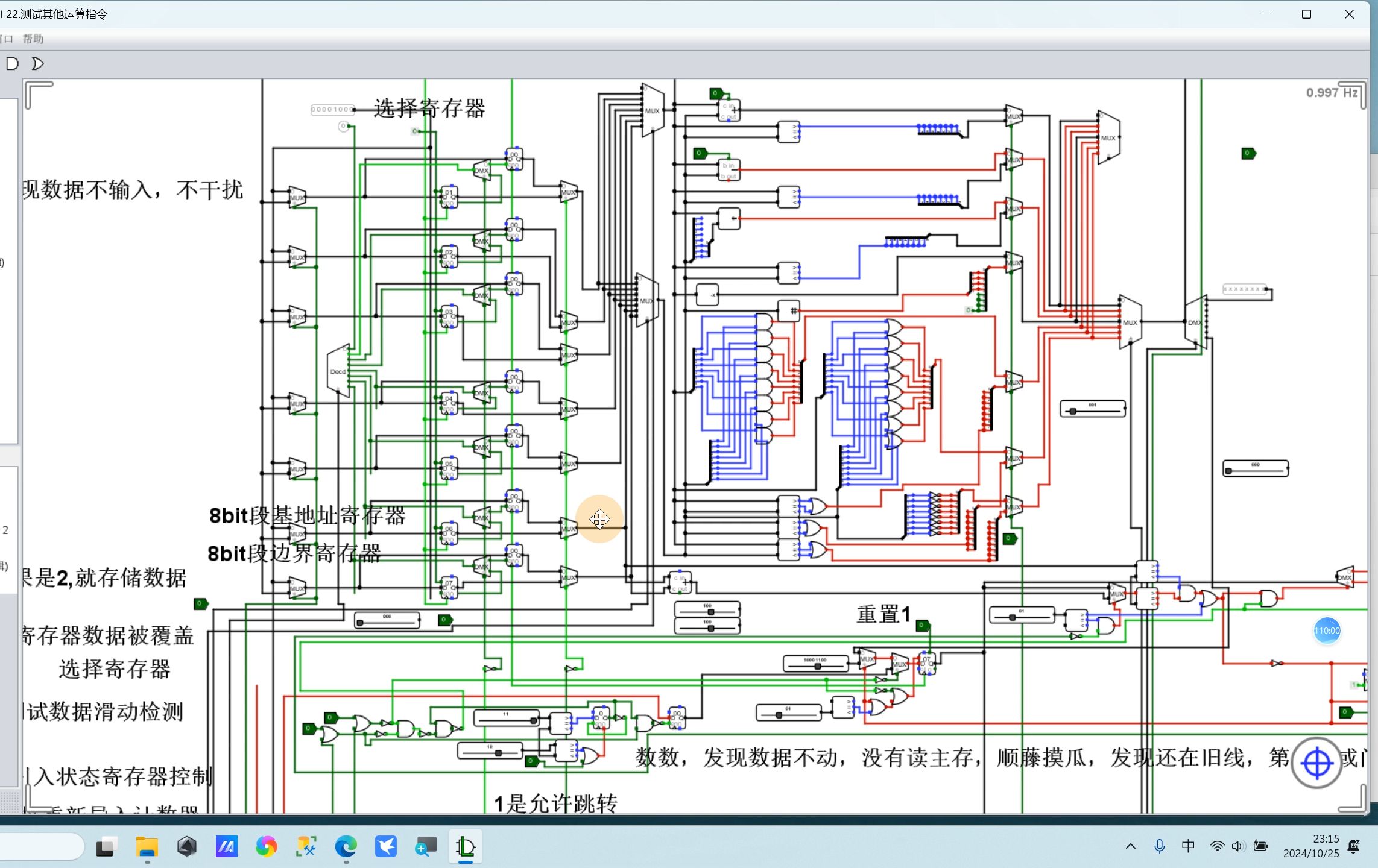Adjust the 1000 1100 constant slider
The height and width of the screenshot is (868, 1378).
click(815, 664)
